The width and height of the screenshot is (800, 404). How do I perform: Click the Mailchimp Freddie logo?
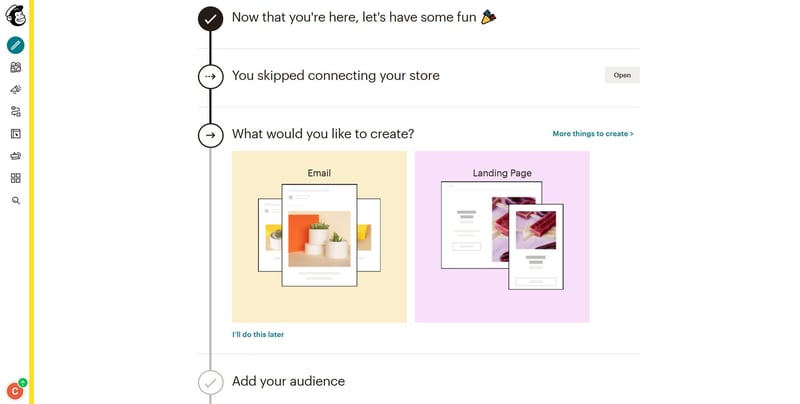pyautogui.click(x=15, y=15)
